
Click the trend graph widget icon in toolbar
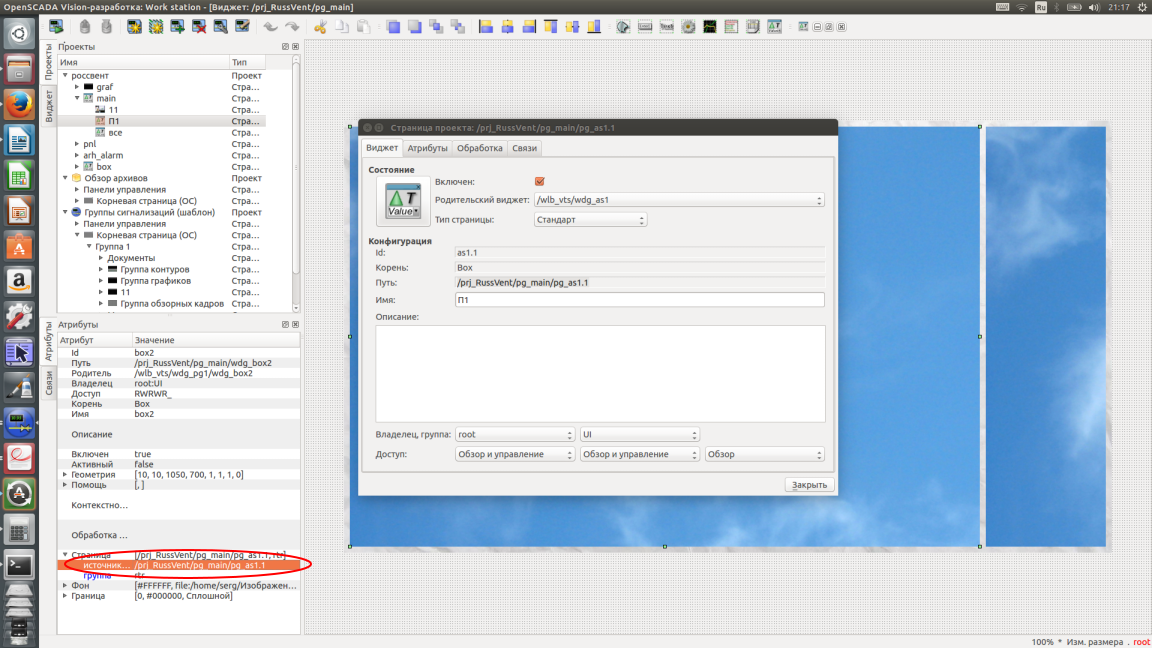[x=710, y=27]
